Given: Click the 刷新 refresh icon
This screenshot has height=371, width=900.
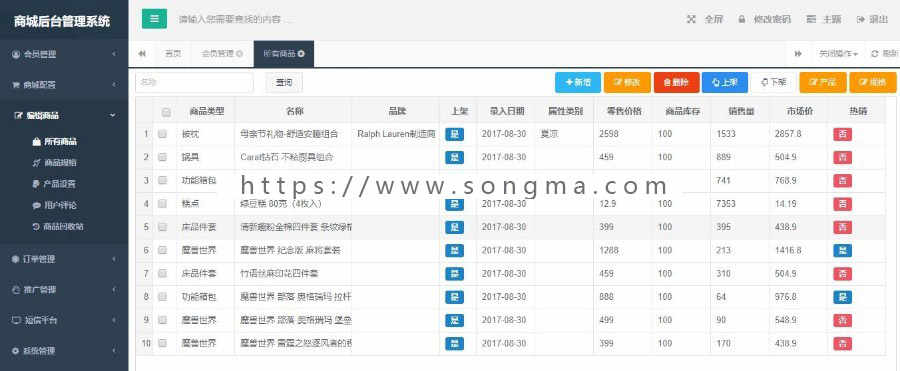Looking at the screenshot, I should 875,53.
